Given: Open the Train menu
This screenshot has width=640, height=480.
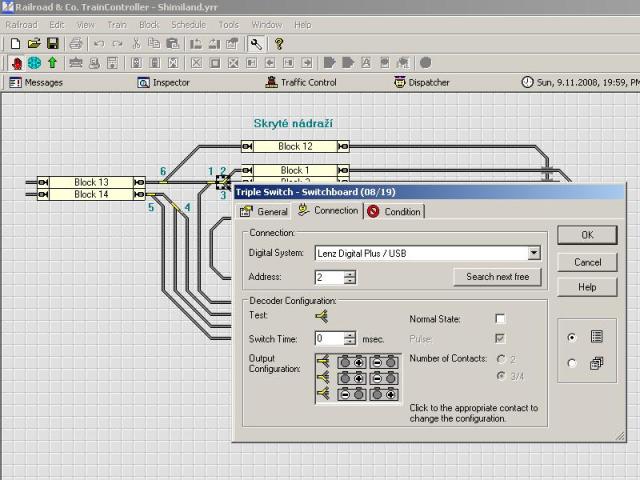Looking at the screenshot, I should [x=117, y=25].
